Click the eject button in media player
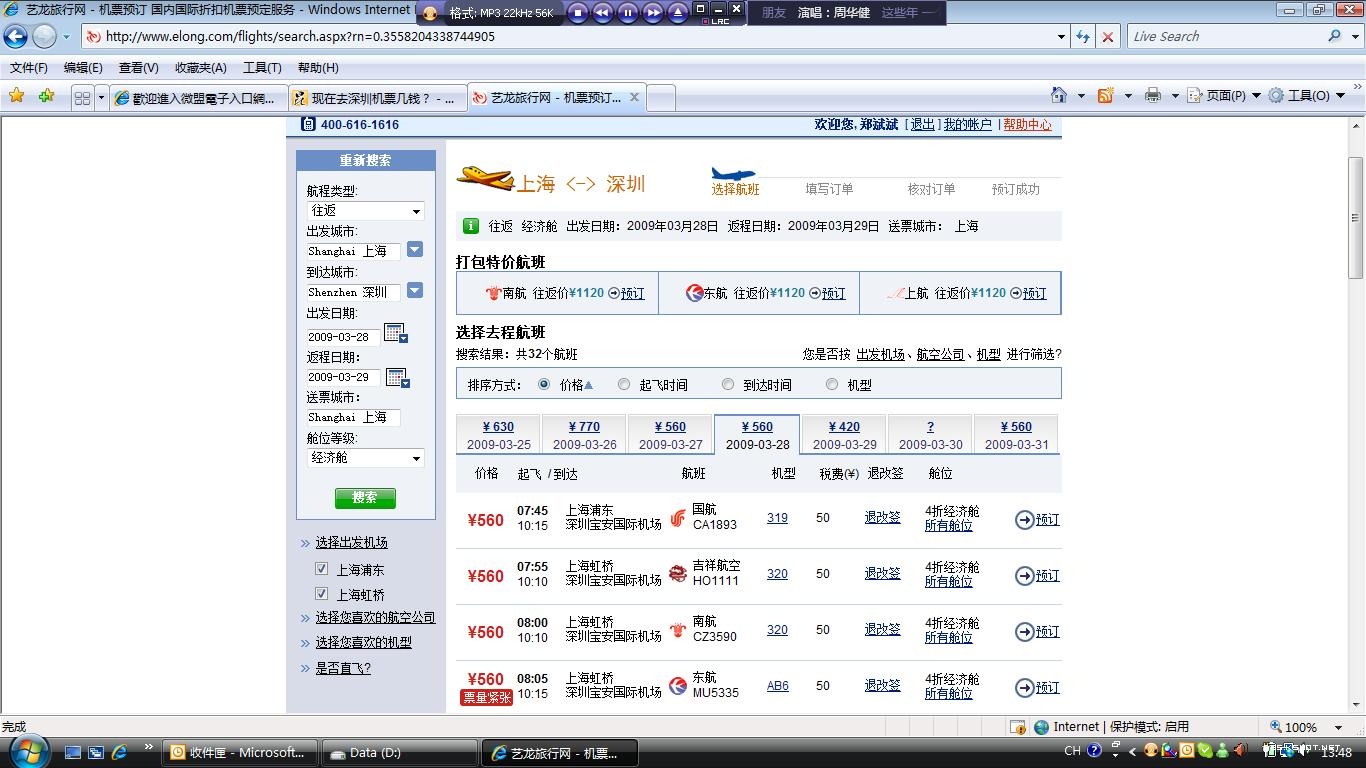The height and width of the screenshot is (768, 1366). tap(678, 13)
